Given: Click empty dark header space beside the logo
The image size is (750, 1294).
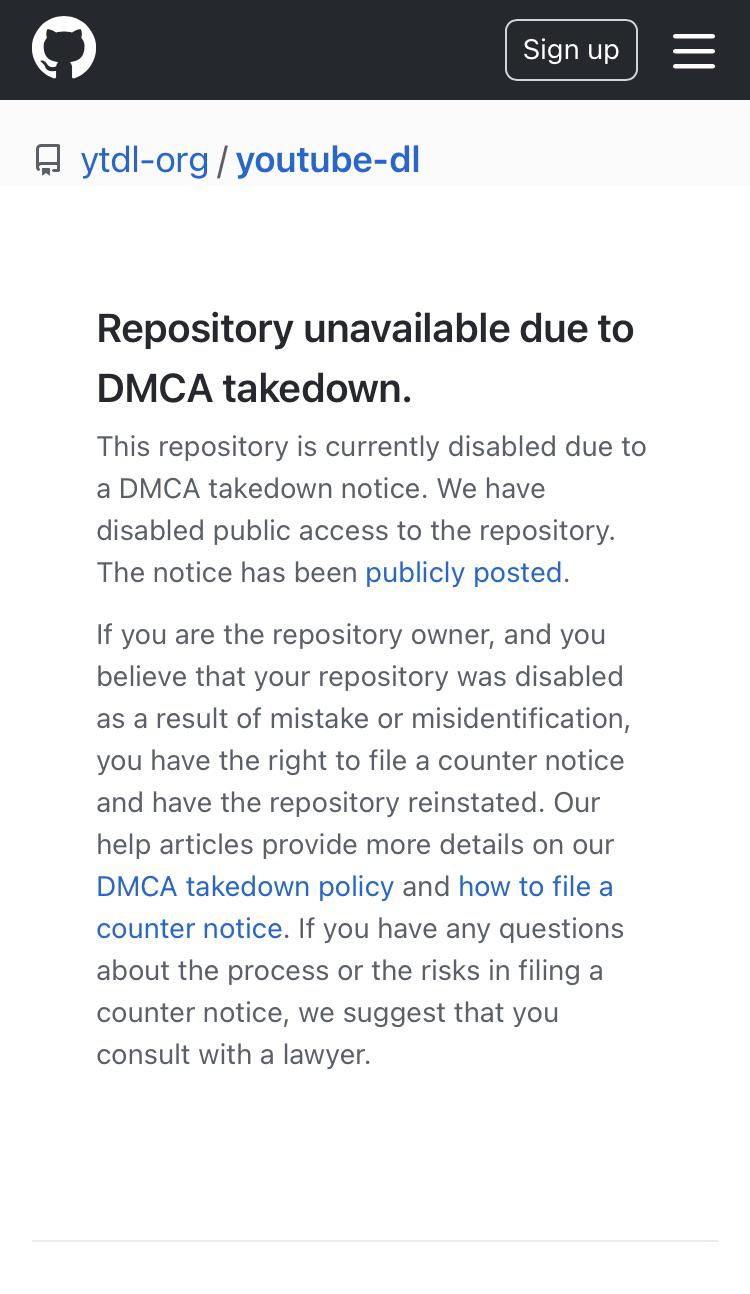Looking at the screenshot, I should tap(300, 50).
